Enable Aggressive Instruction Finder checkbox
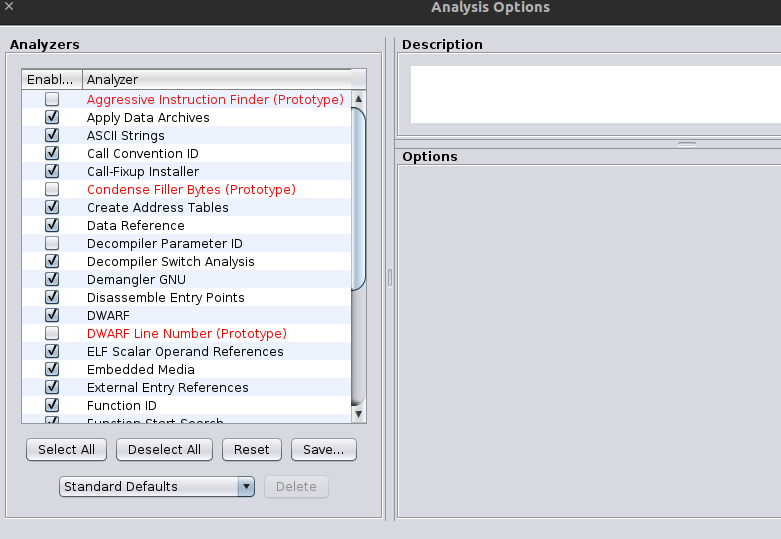This screenshot has height=539, width=781. [x=52, y=100]
